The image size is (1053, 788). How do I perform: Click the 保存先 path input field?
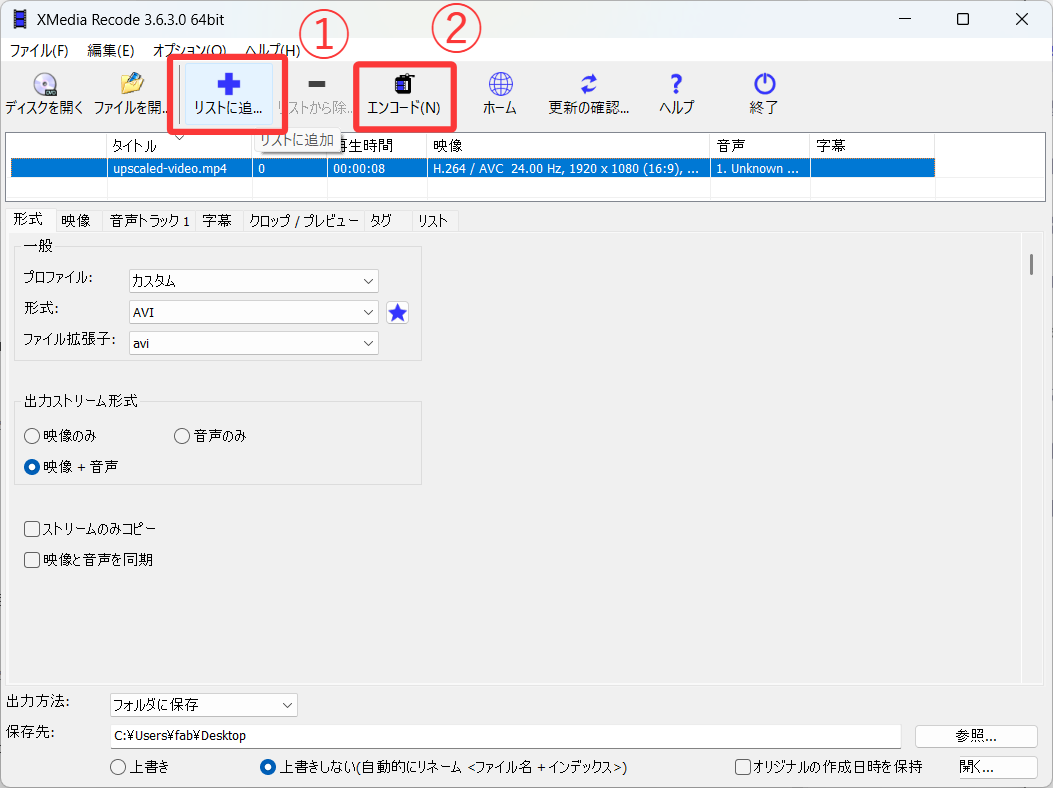pos(506,736)
